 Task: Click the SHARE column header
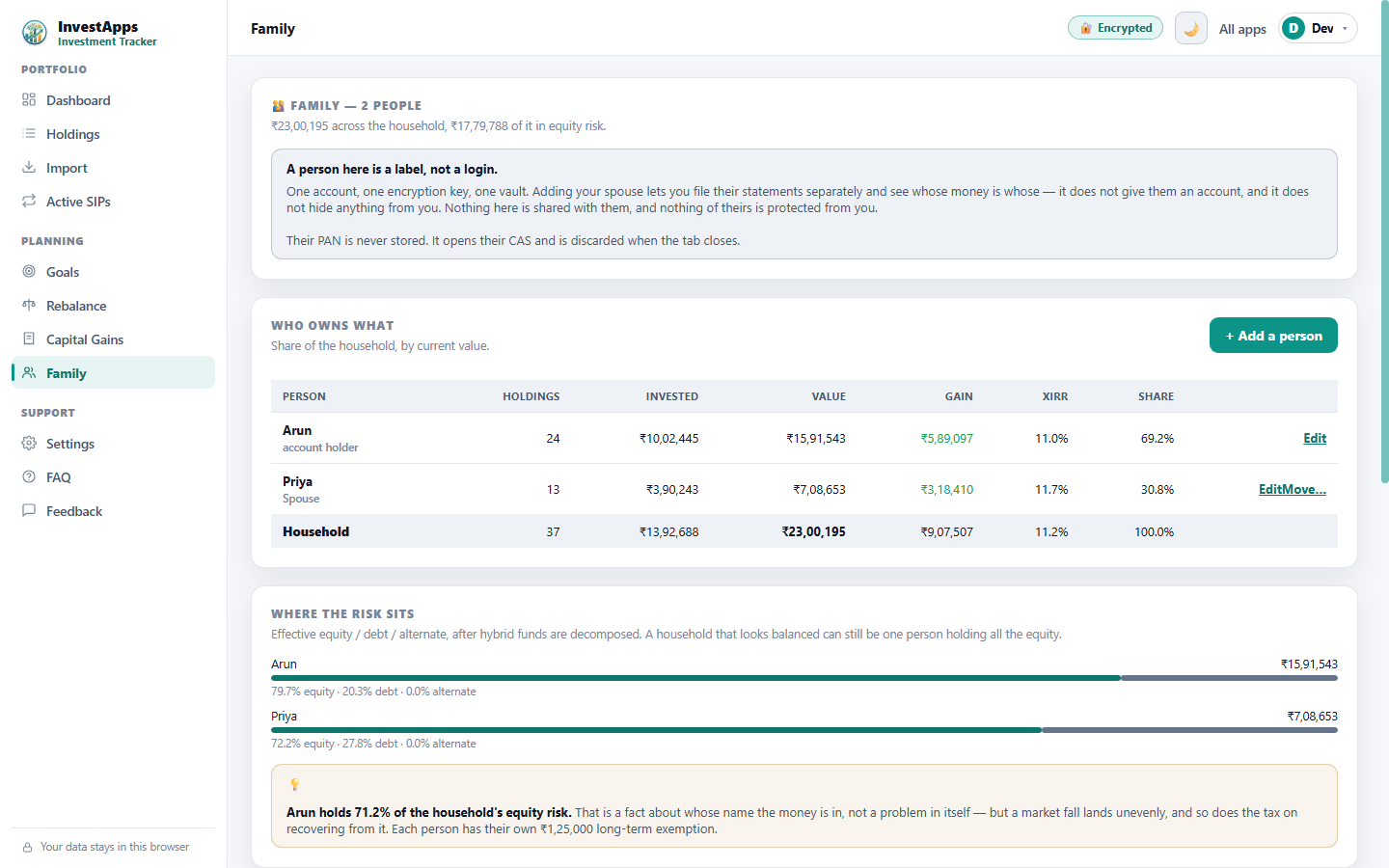pyautogui.click(x=1156, y=396)
